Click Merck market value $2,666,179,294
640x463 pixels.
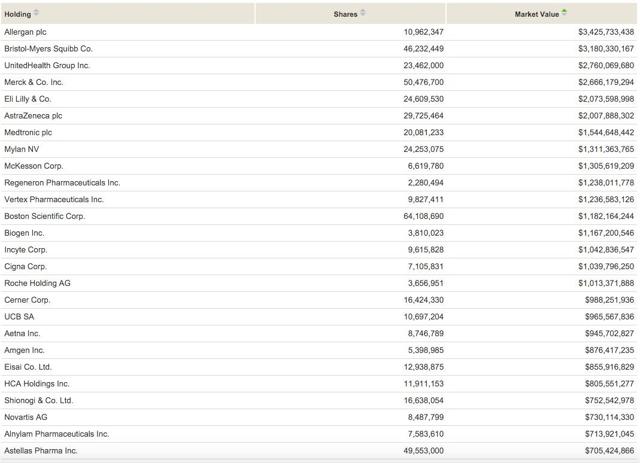click(x=606, y=82)
